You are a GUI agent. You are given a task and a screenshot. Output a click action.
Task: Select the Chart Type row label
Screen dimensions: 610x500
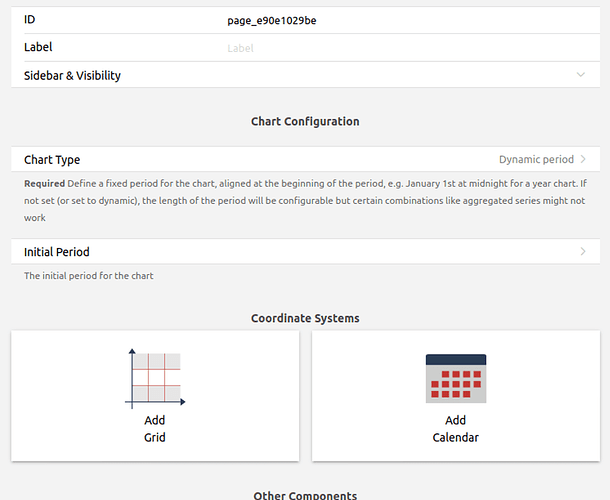pyautogui.click(x=52, y=160)
